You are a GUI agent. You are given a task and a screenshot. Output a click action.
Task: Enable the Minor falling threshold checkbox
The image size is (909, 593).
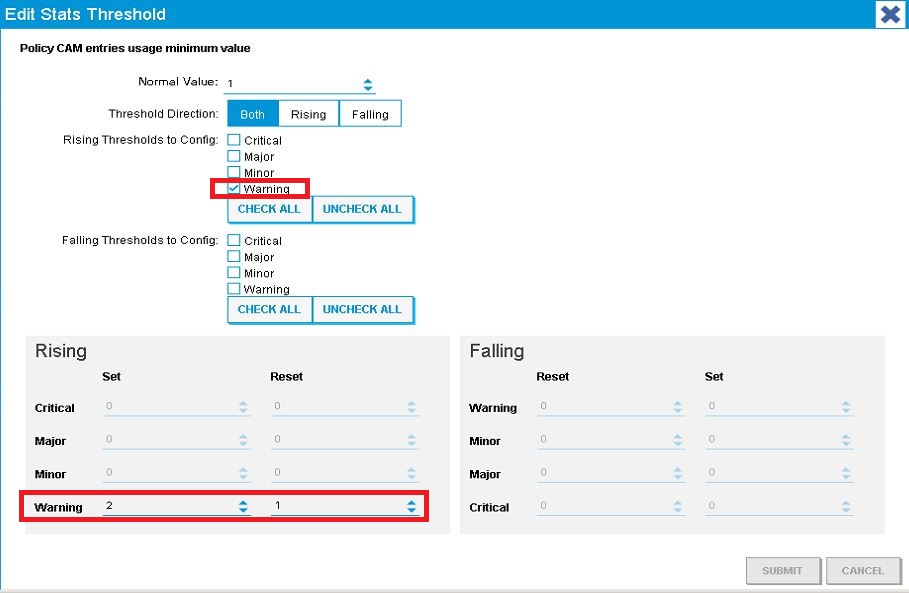pyautogui.click(x=234, y=272)
